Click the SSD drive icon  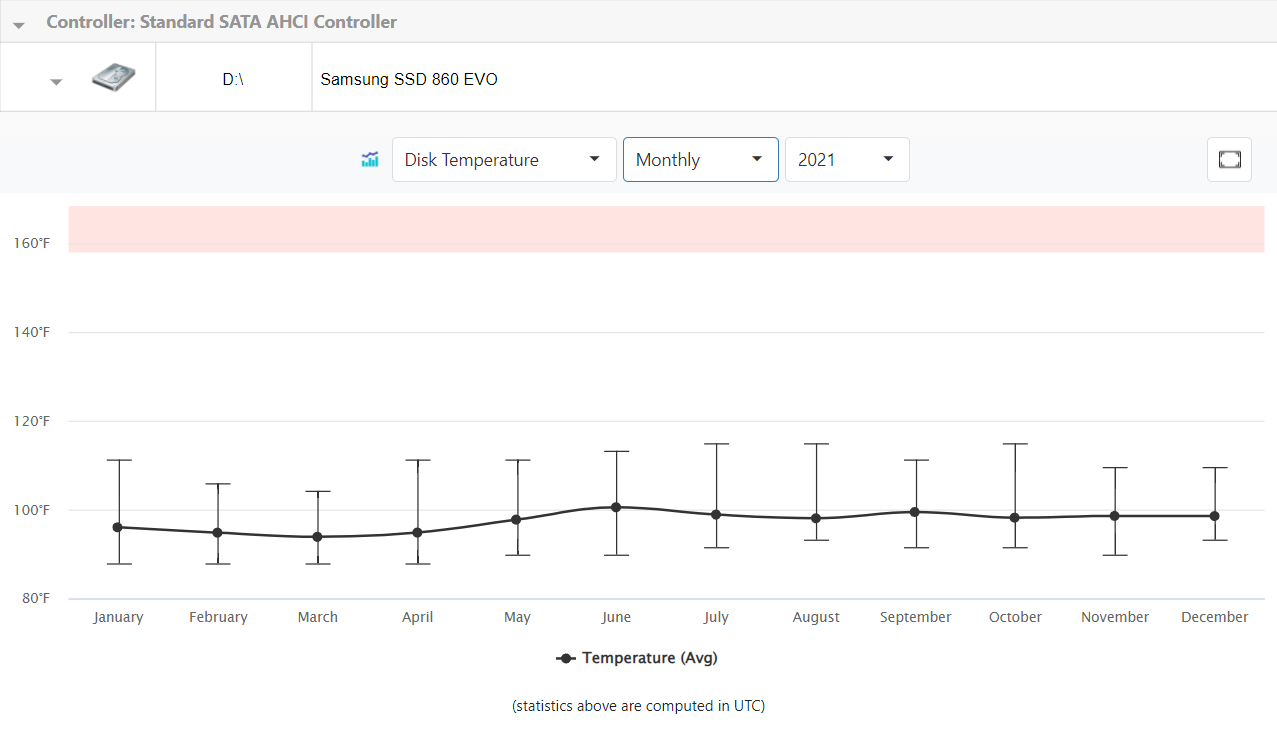[x=113, y=78]
